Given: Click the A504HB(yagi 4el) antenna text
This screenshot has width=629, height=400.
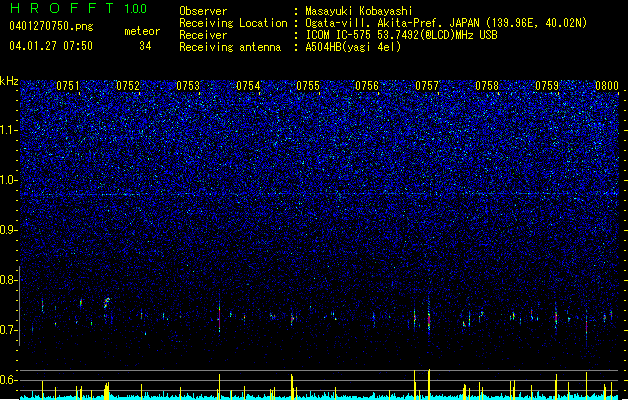Looking at the screenshot, I should 353,47.
